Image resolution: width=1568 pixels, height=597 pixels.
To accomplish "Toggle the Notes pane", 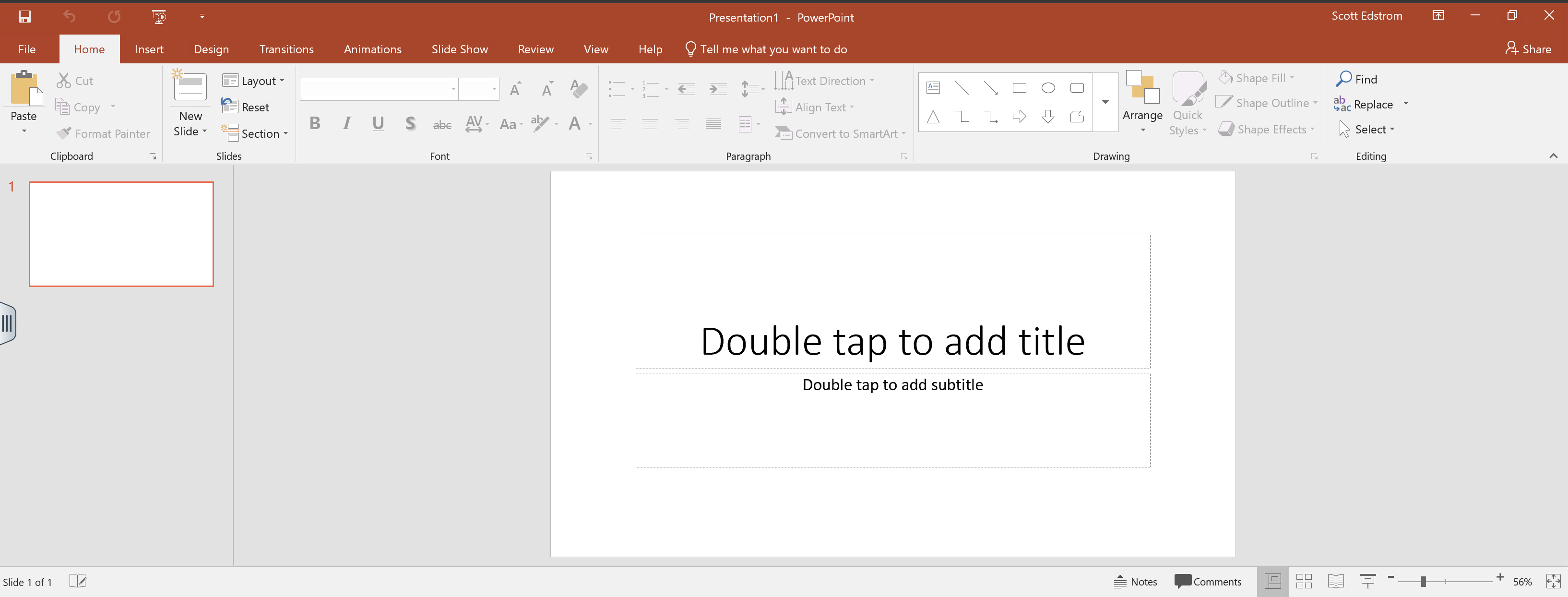I will pyautogui.click(x=1135, y=581).
